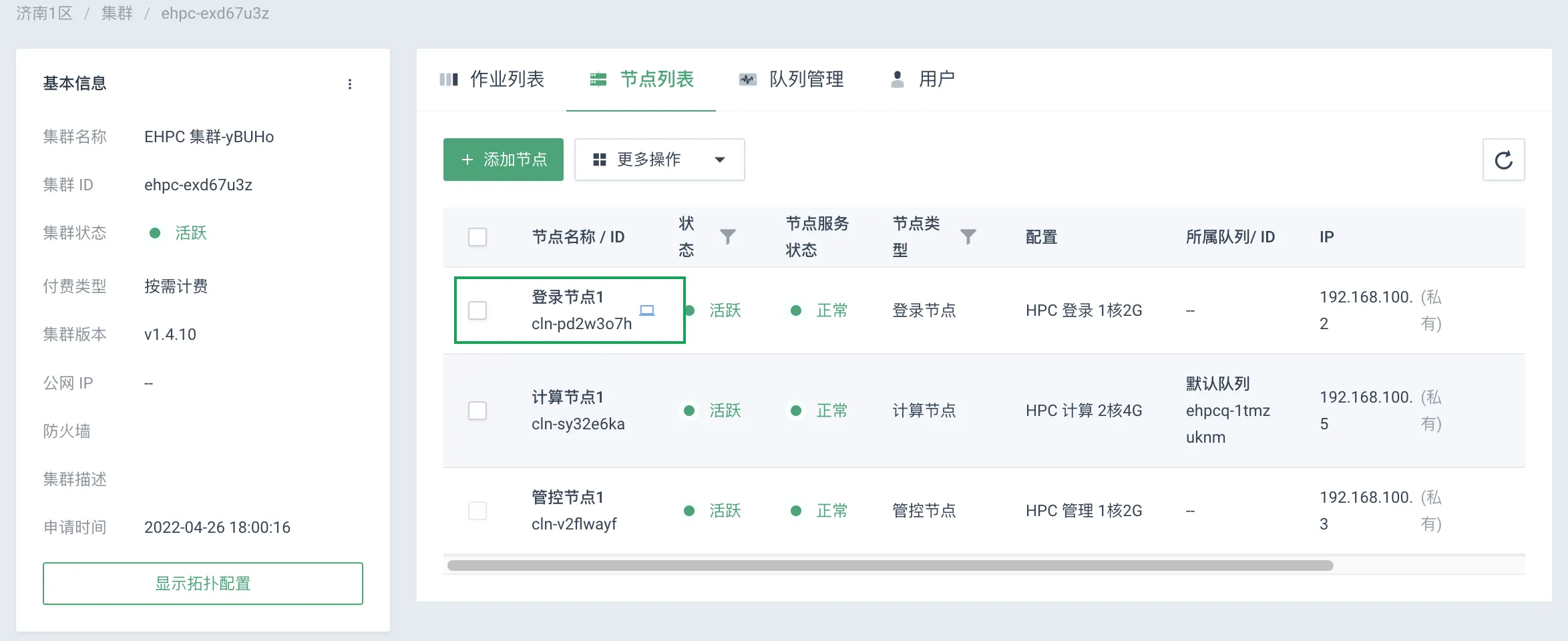Open the three-dot menu in basic info panel

point(350,84)
